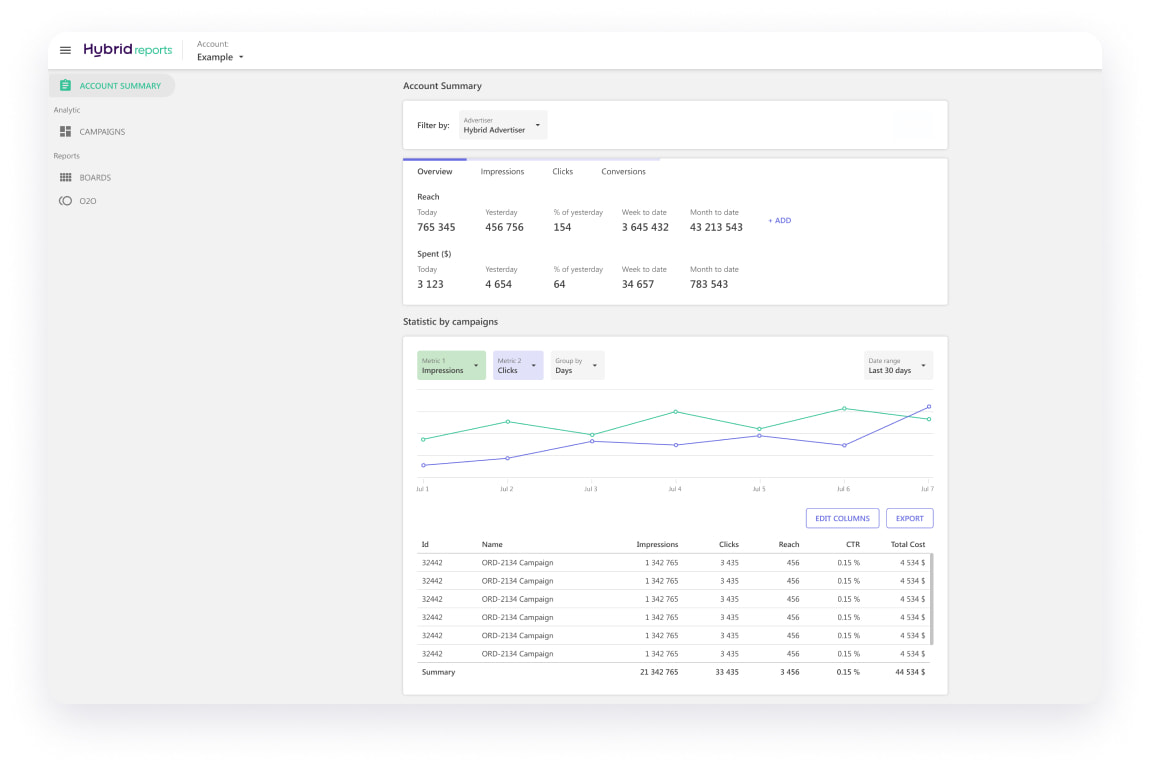
Task: Switch to the Impressions tab
Action: (502, 172)
